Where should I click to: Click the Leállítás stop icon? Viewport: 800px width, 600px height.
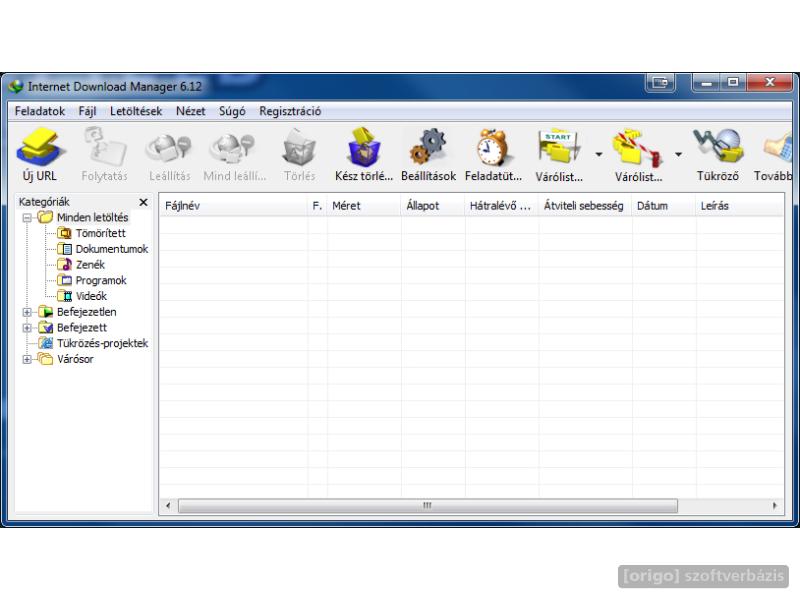pyautogui.click(x=169, y=147)
